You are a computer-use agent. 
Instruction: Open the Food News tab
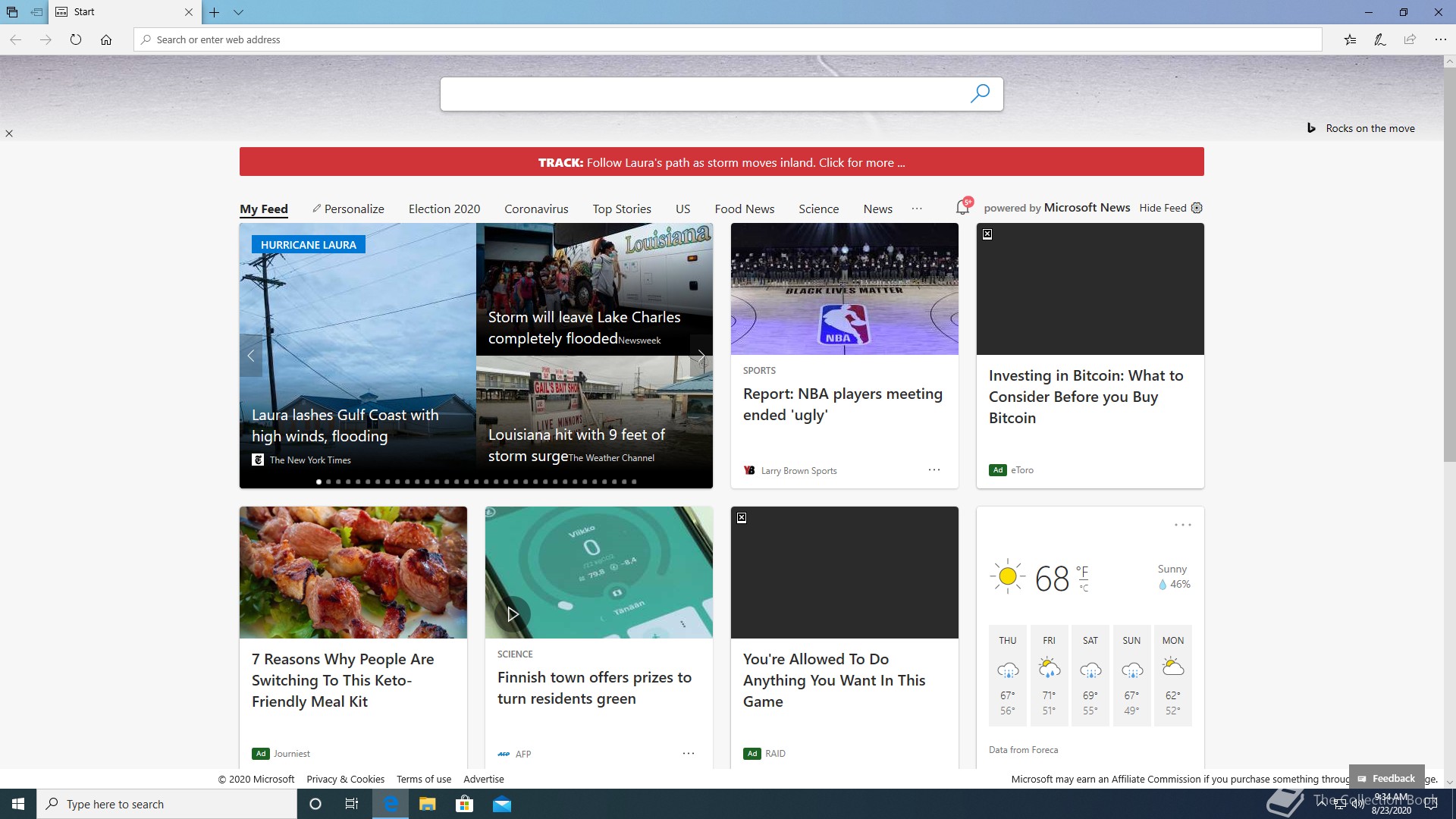[745, 209]
